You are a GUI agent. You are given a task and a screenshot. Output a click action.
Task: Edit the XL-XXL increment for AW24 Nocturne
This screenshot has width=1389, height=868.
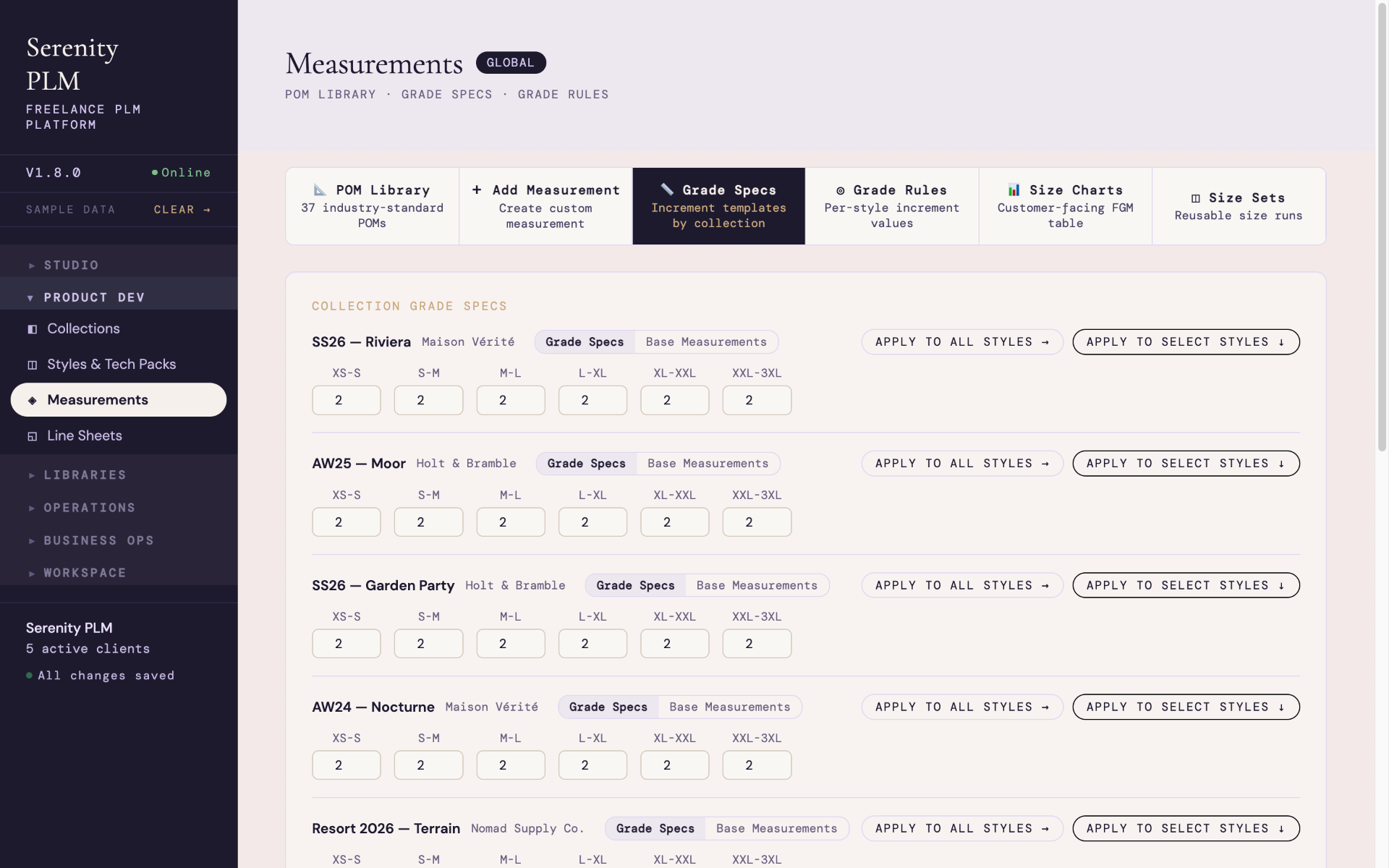(x=675, y=765)
